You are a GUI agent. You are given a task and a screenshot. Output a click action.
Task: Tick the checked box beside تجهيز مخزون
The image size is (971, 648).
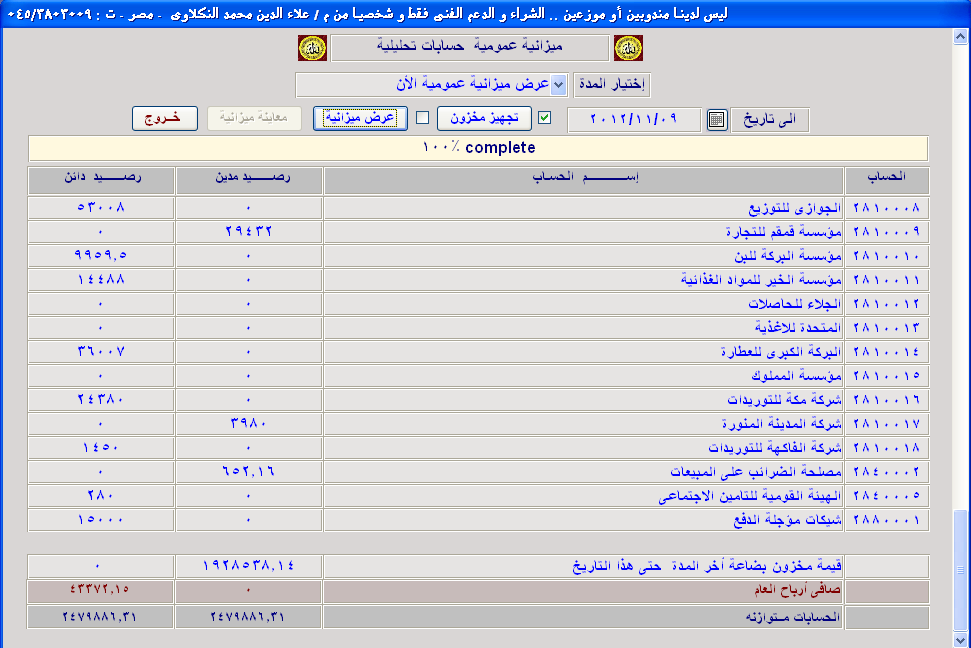pyautogui.click(x=545, y=118)
